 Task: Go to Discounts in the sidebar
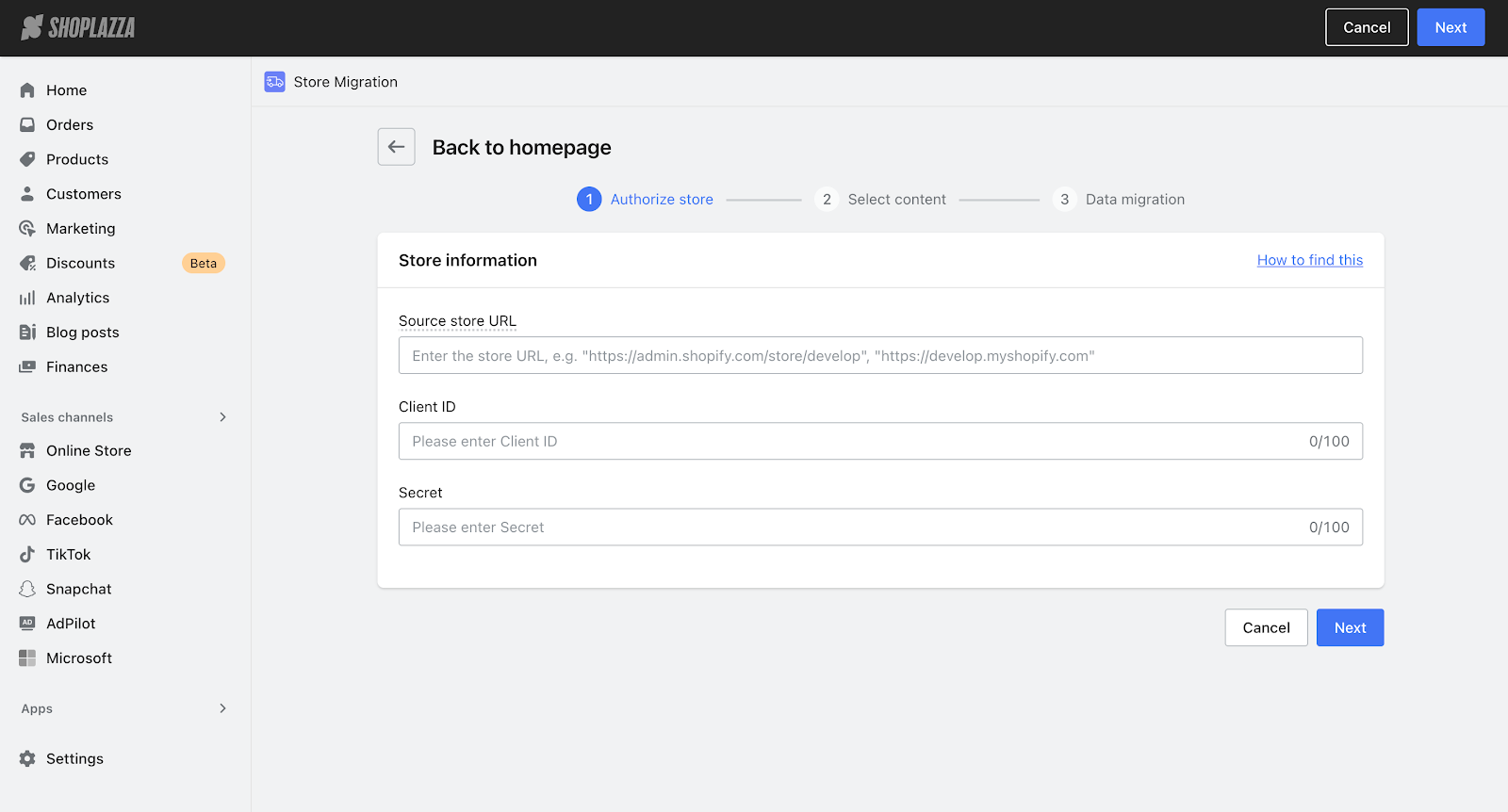point(80,264)
